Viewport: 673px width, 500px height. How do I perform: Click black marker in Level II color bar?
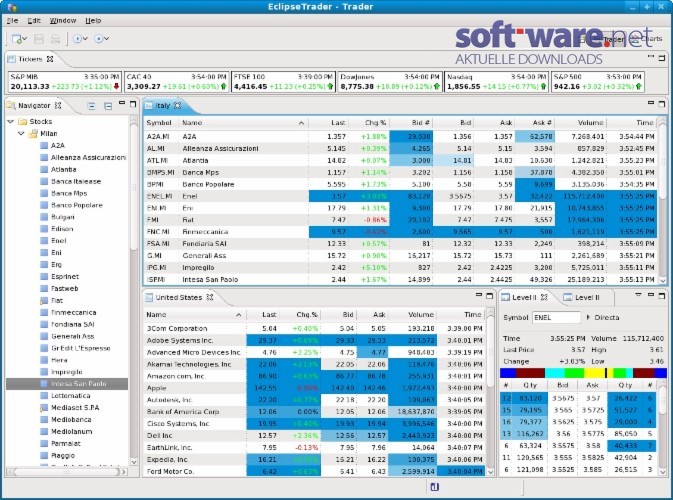(x=606, y=373)
